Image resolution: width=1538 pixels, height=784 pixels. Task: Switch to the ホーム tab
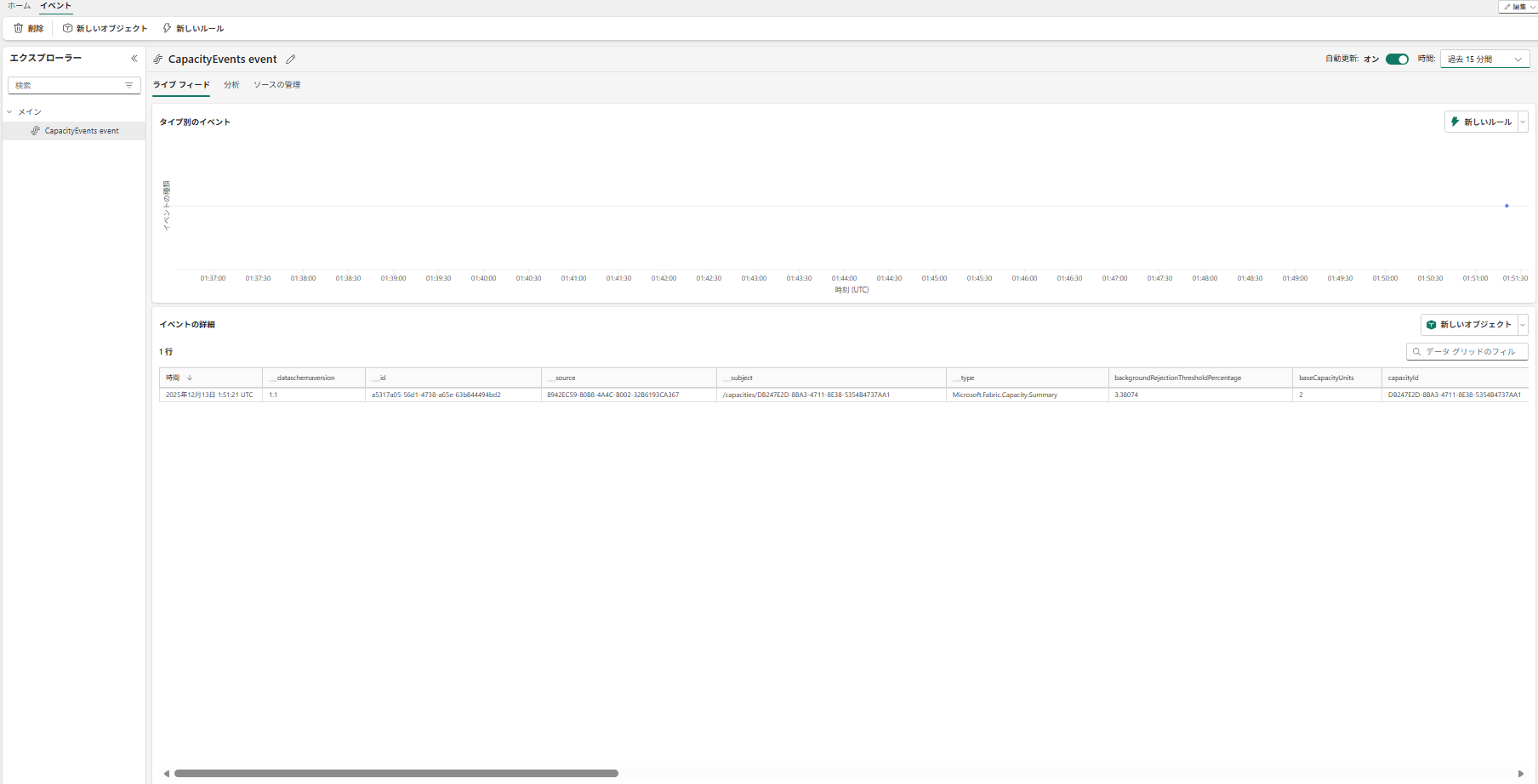tap(19, 6)
